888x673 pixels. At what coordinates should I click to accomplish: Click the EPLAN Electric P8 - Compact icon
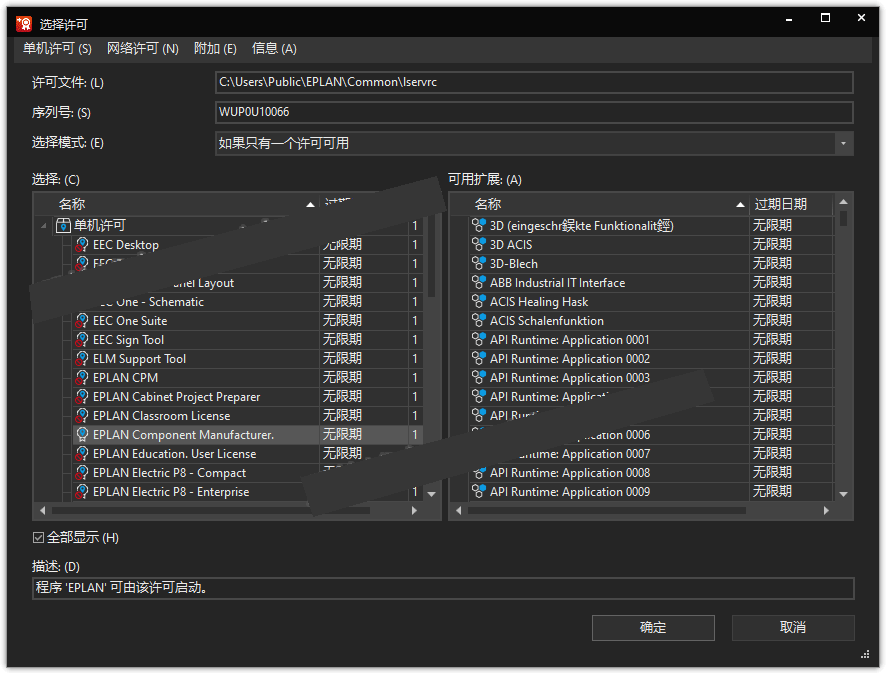[82, 473]
